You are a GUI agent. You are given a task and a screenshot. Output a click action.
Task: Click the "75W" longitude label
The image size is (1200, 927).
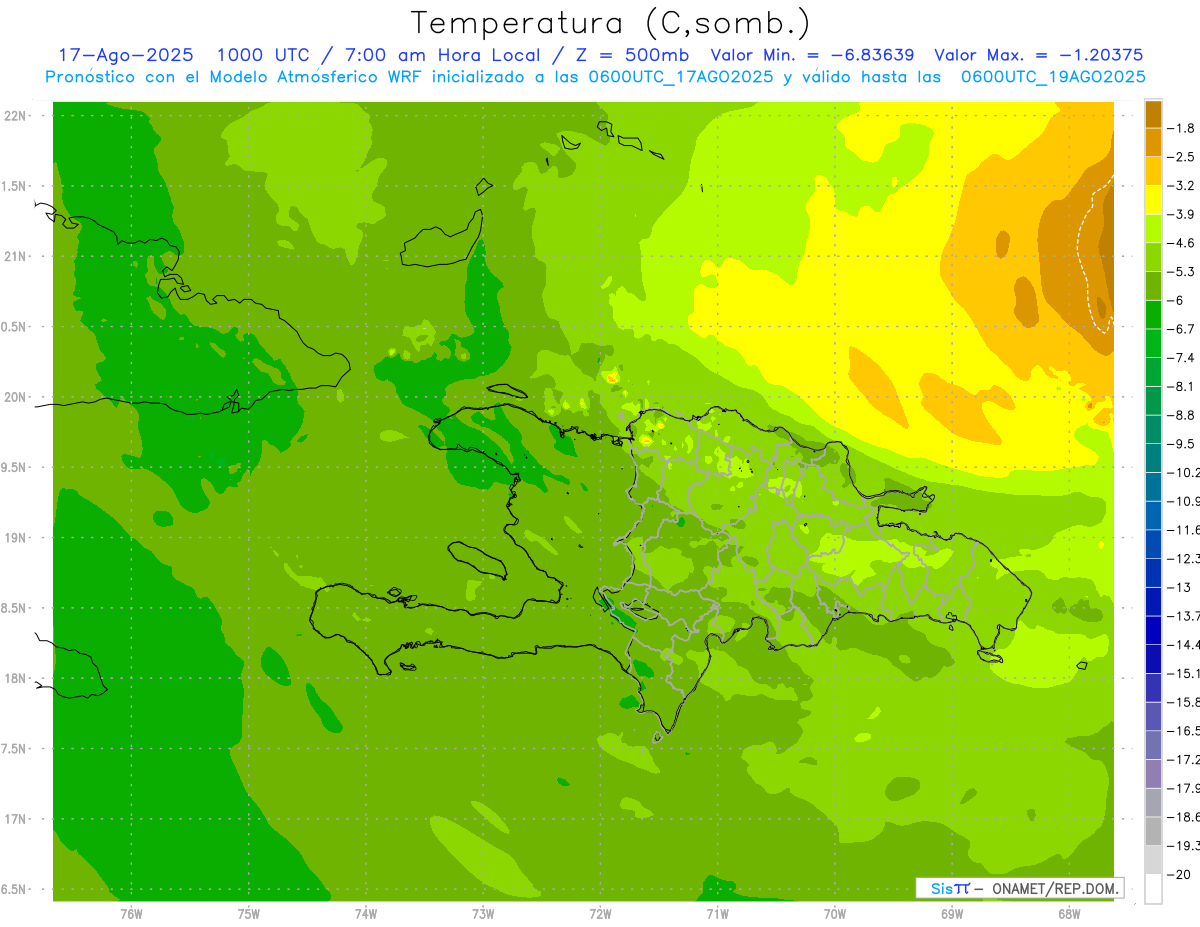(249, 913)
